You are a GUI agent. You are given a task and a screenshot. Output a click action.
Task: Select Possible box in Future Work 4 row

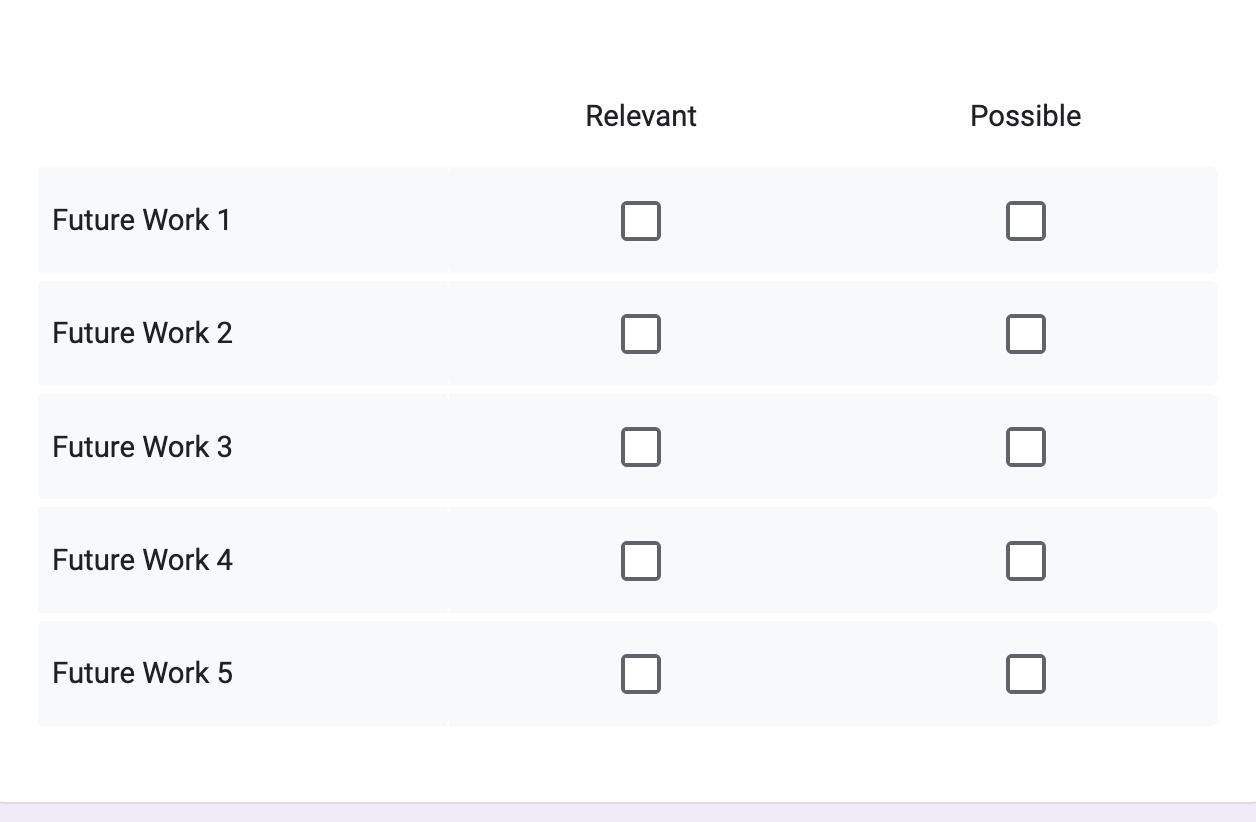click(1026, 561)
